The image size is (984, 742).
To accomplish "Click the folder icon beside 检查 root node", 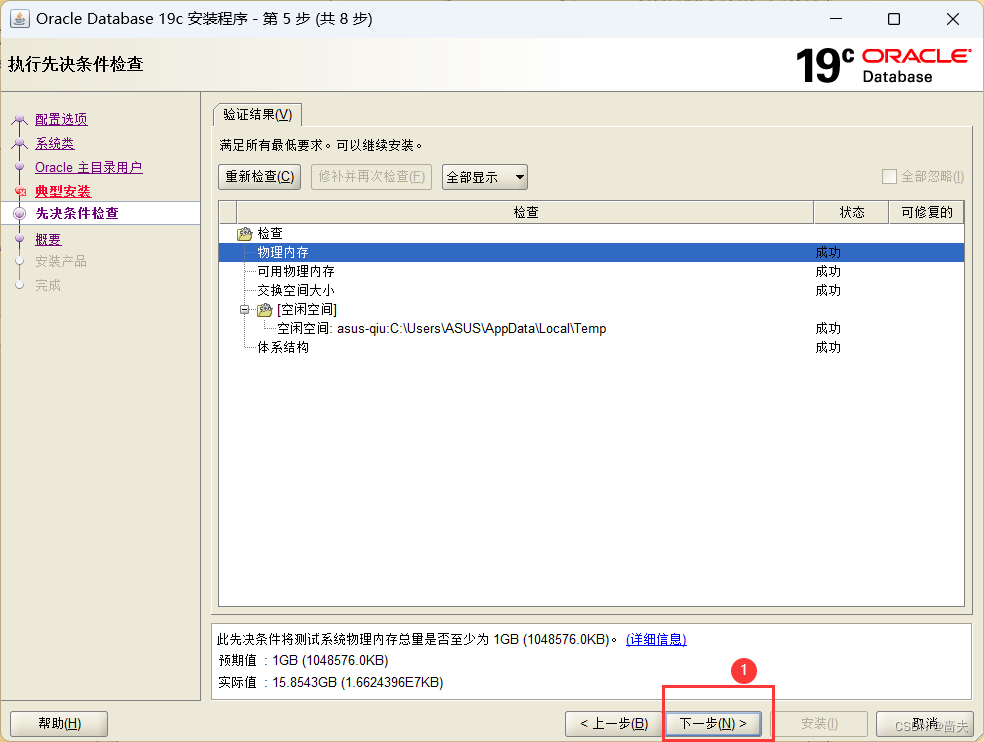I will [243, 234].
